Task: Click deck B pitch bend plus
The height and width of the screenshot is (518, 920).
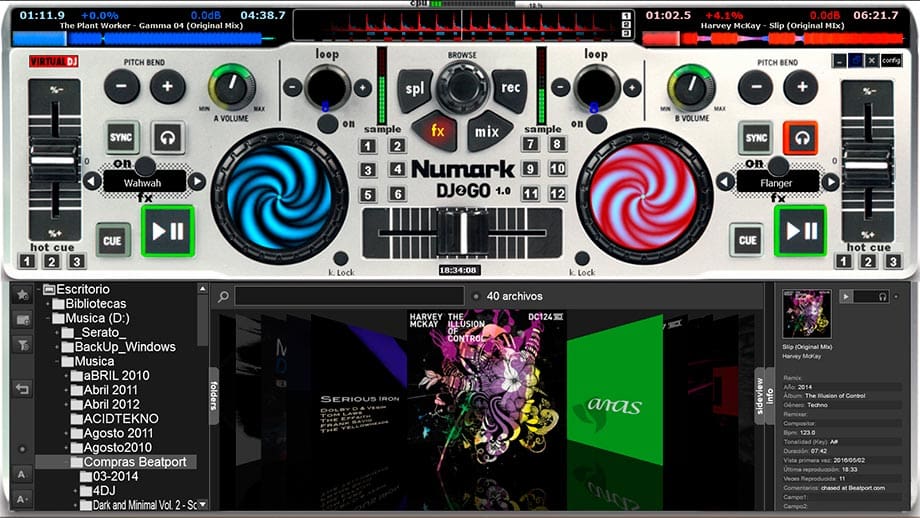Action: click(801, 87)
